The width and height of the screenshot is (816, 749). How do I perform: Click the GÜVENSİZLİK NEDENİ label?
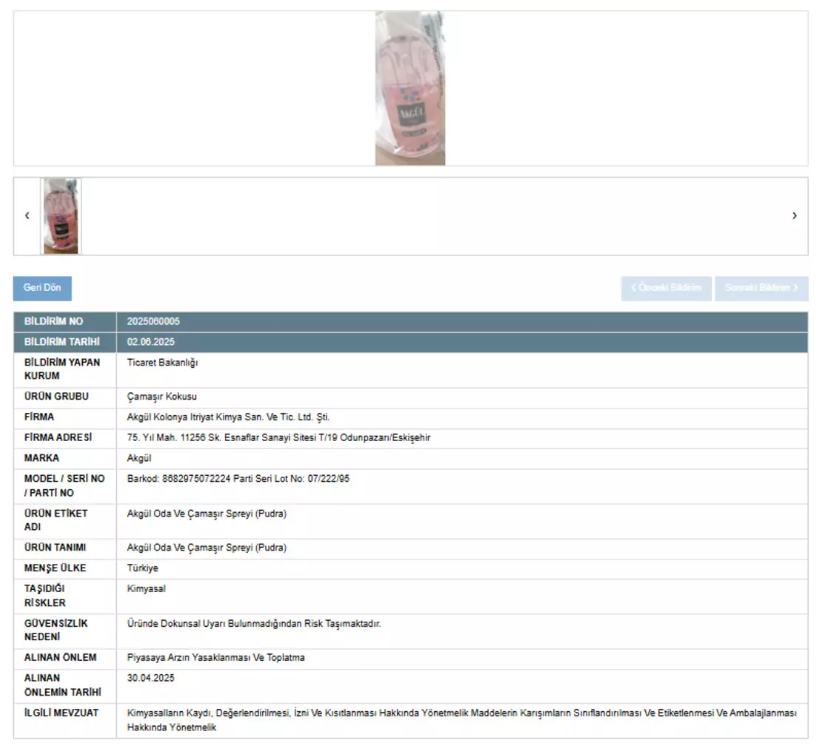[56, 630]
